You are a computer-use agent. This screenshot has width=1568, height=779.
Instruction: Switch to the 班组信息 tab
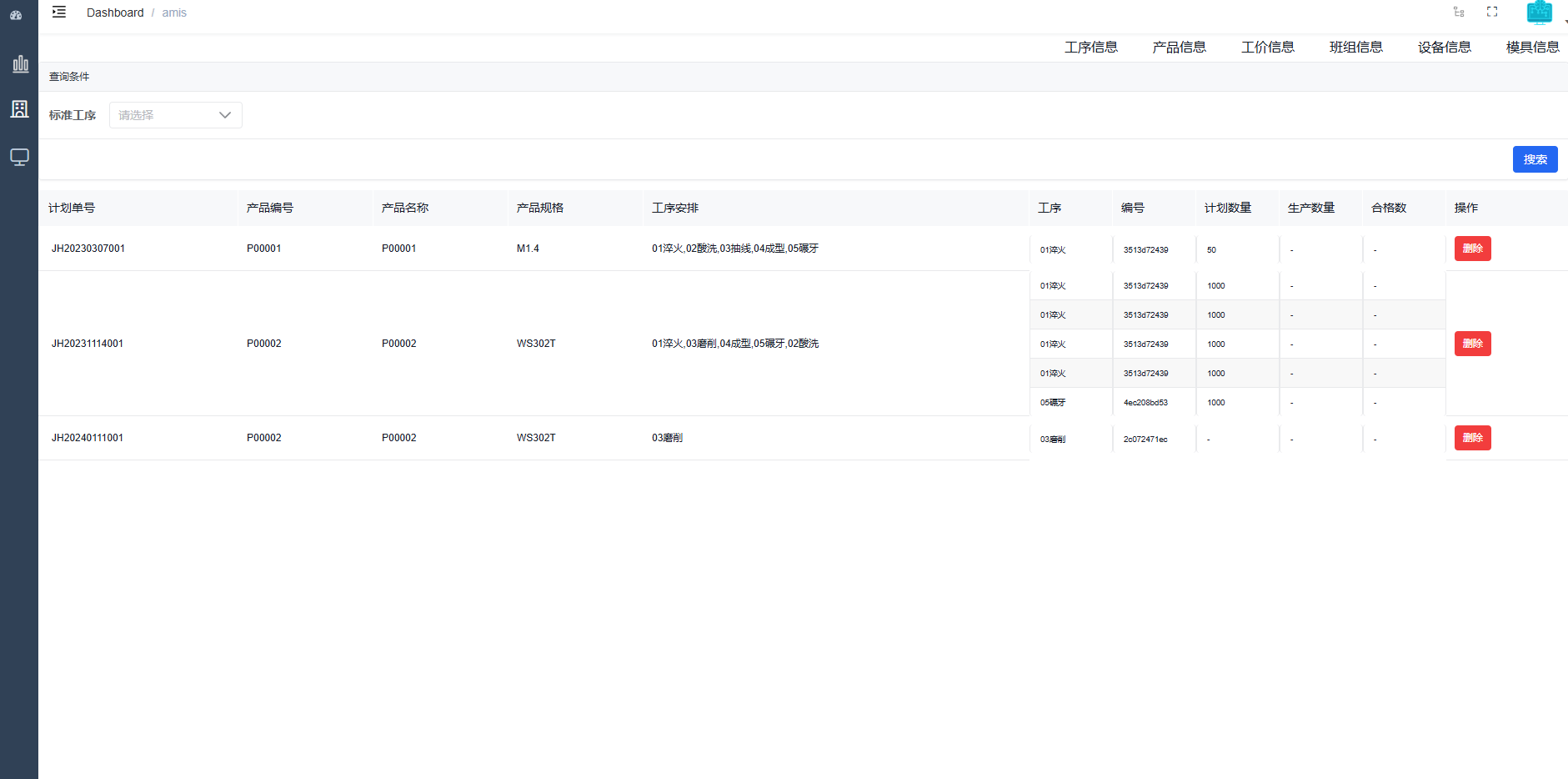(x=1356, y=48)
